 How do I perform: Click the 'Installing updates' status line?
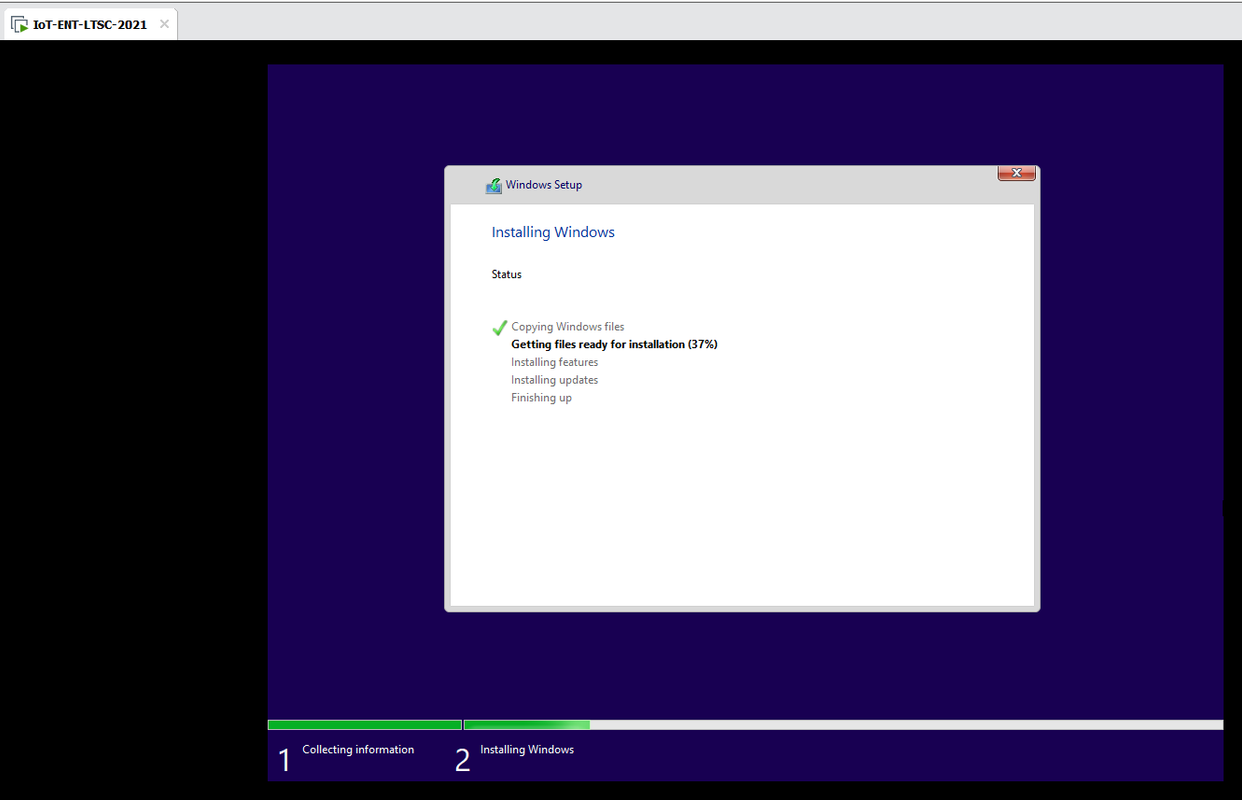(555, 380)
